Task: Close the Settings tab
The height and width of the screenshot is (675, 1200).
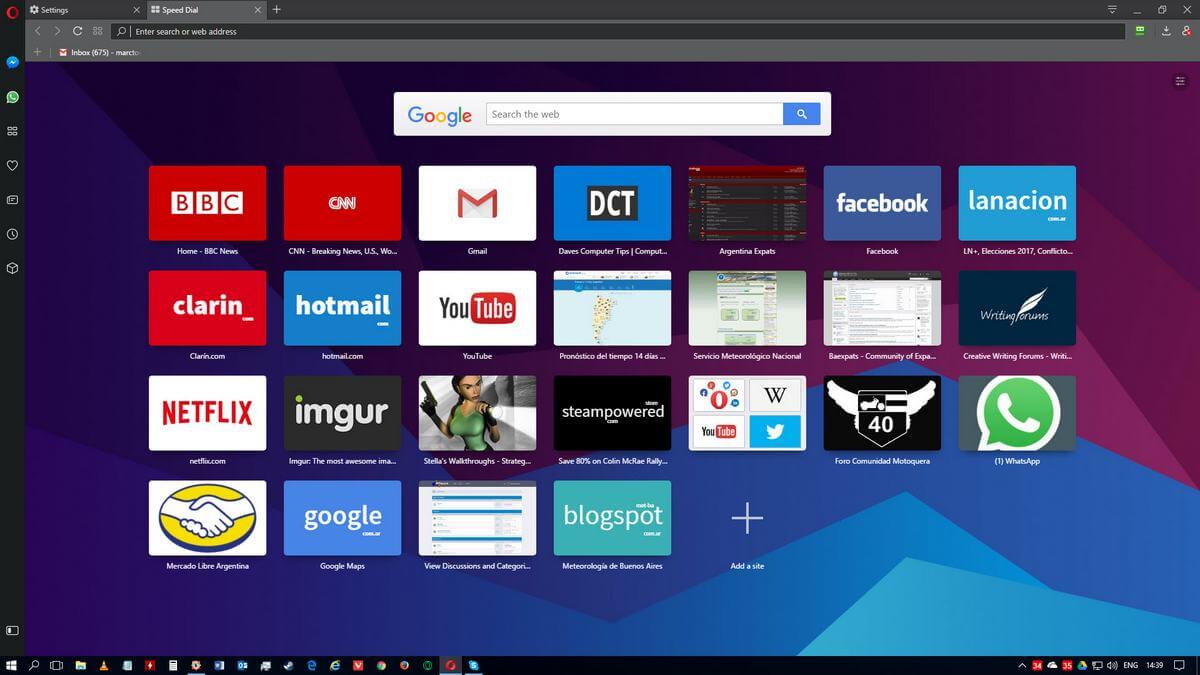Action: click(x=136, y=10)
